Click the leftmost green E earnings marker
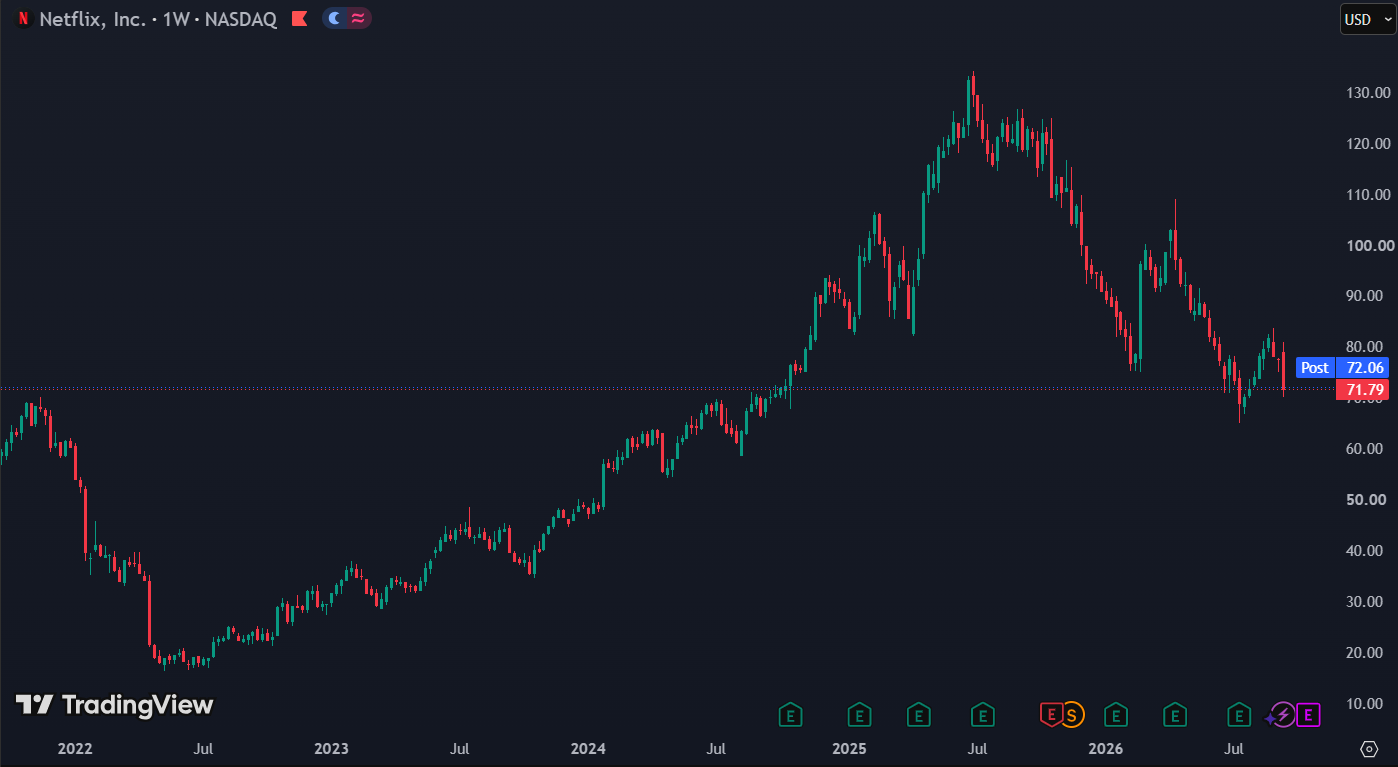Screen dimensions: 1398x767 pos(791,714)
